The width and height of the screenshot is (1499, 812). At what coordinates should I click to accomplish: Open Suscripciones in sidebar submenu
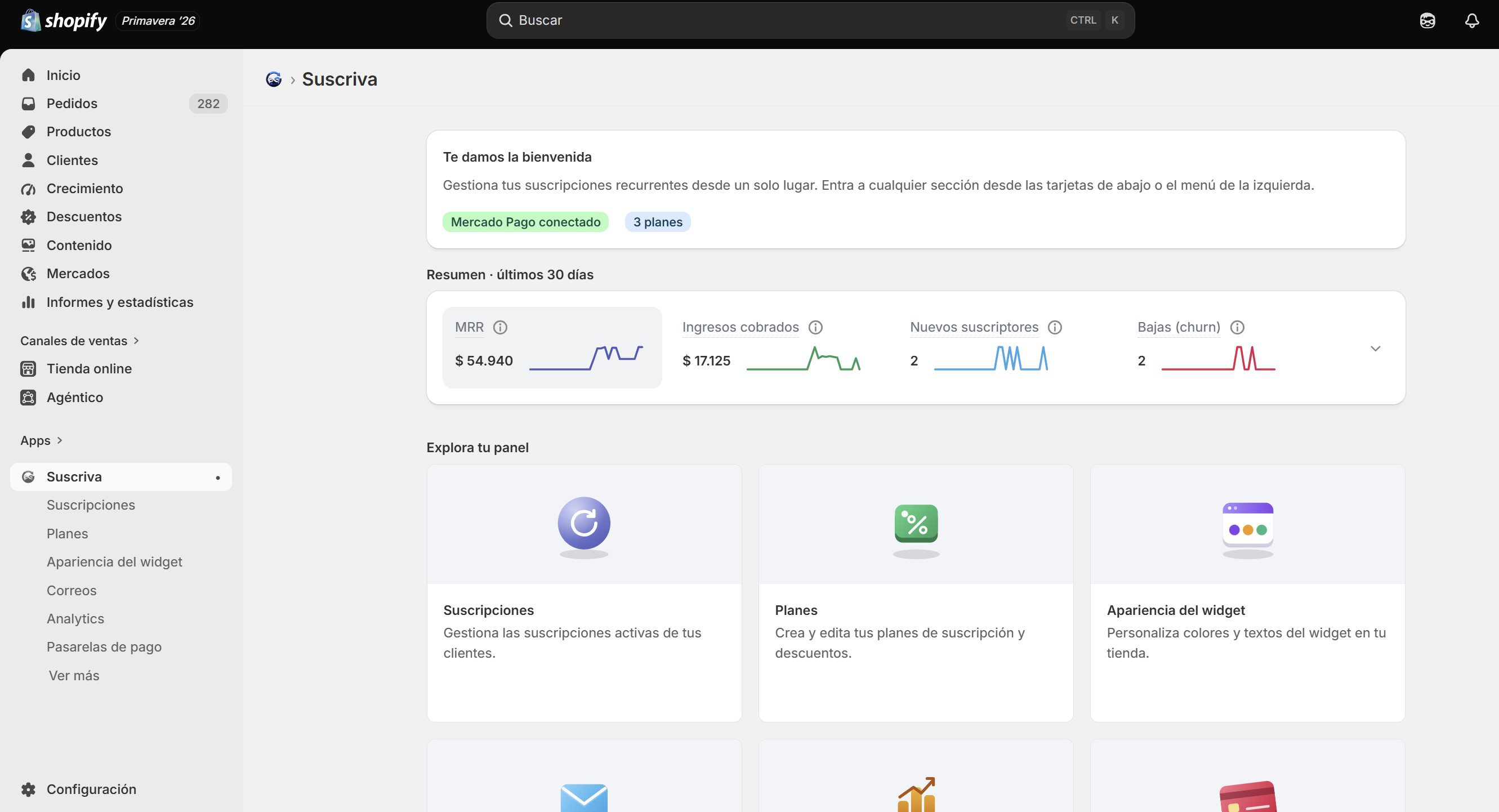pyautogui.click(x=91, y=505)
